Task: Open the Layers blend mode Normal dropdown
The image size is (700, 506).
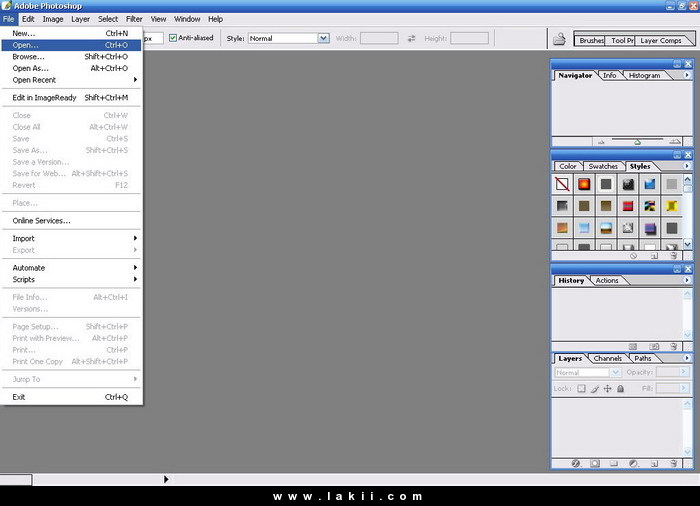Action: click(x=616, y=372)
